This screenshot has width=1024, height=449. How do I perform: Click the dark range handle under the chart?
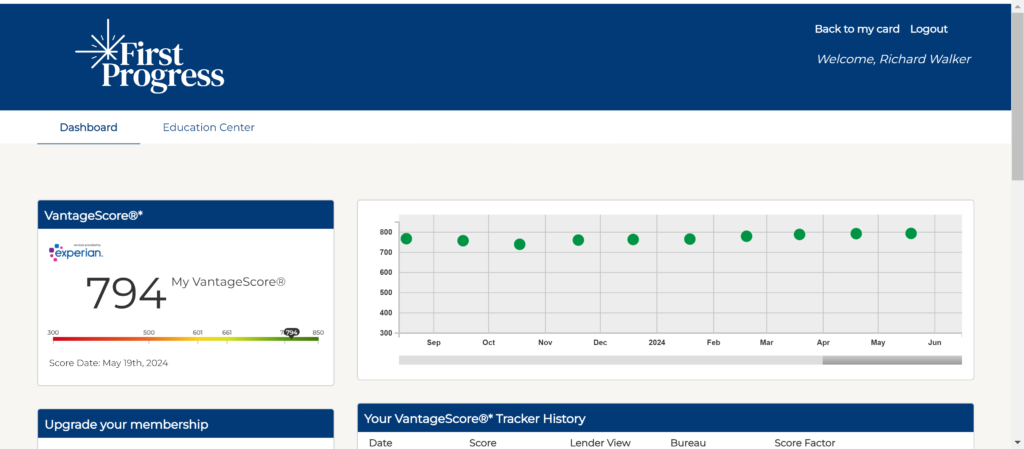(x=892, y=360)
